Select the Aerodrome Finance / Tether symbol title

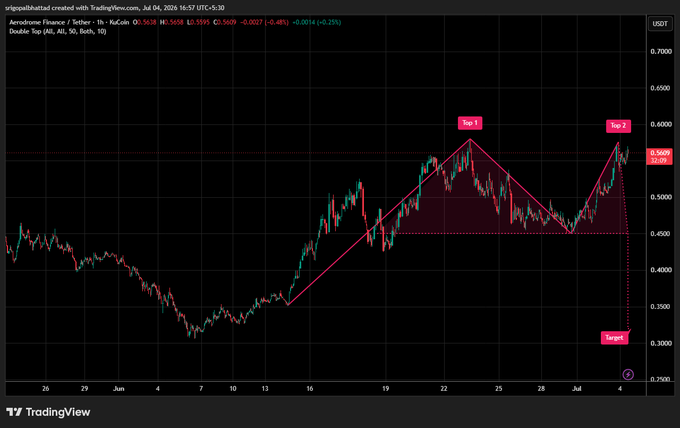(69, 22)
